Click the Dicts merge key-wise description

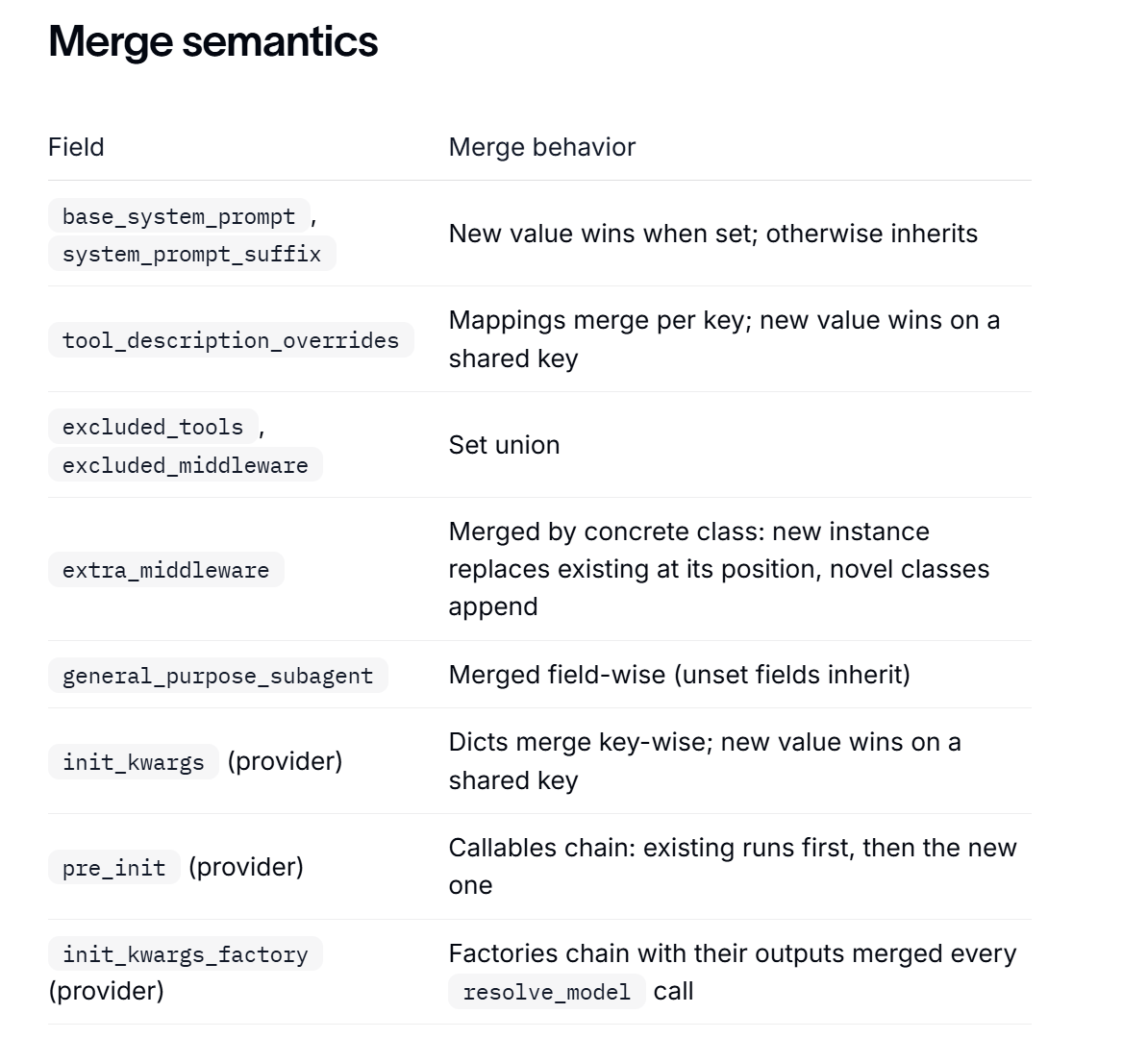(705, 761)
